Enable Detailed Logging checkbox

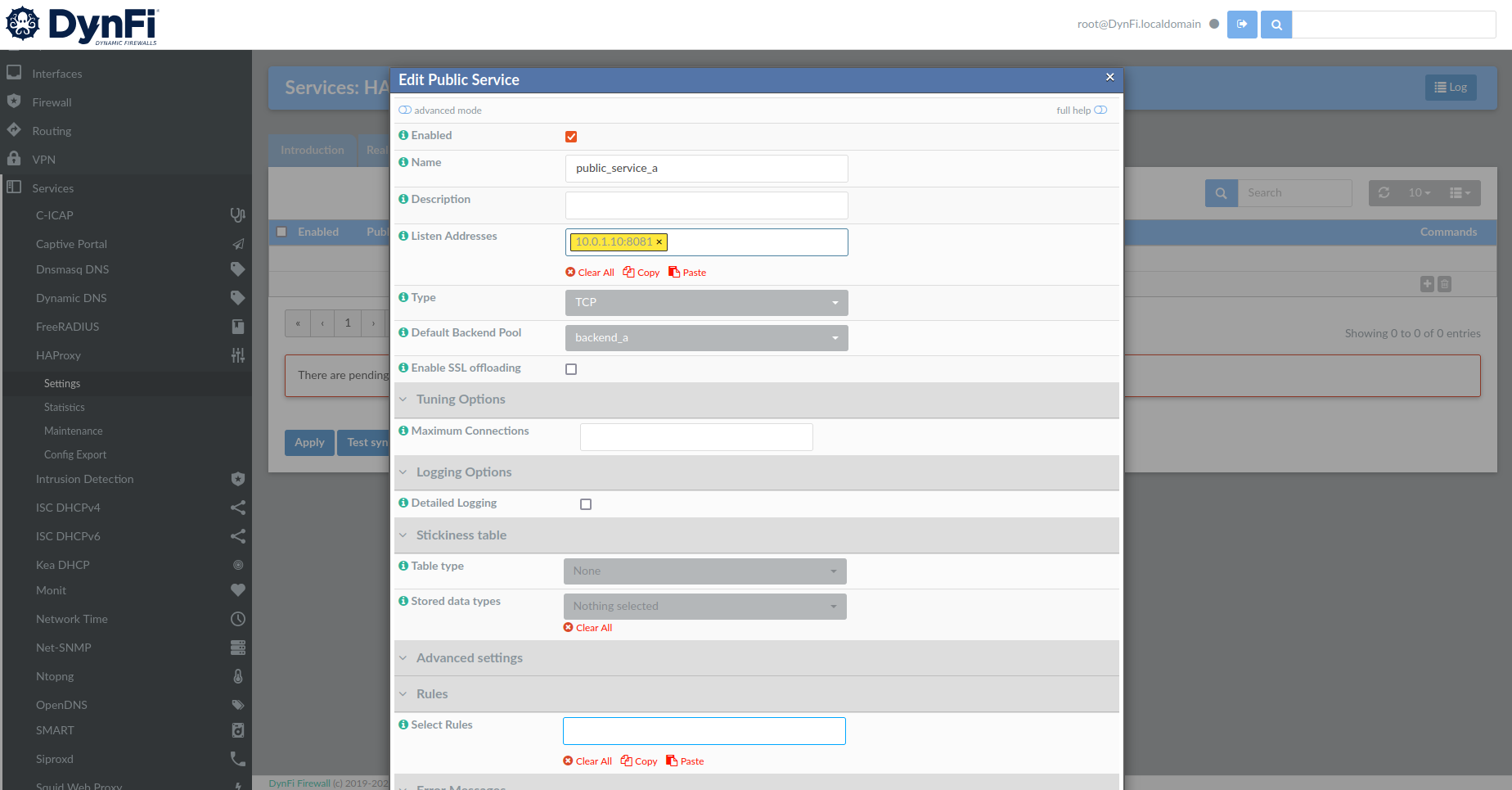[x=586, y=504]
